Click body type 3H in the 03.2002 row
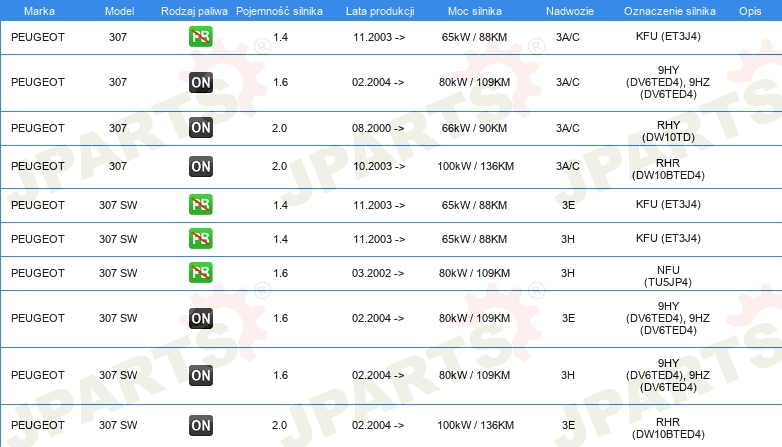Viewport: 782px width, 447px height. click(568, 273)
